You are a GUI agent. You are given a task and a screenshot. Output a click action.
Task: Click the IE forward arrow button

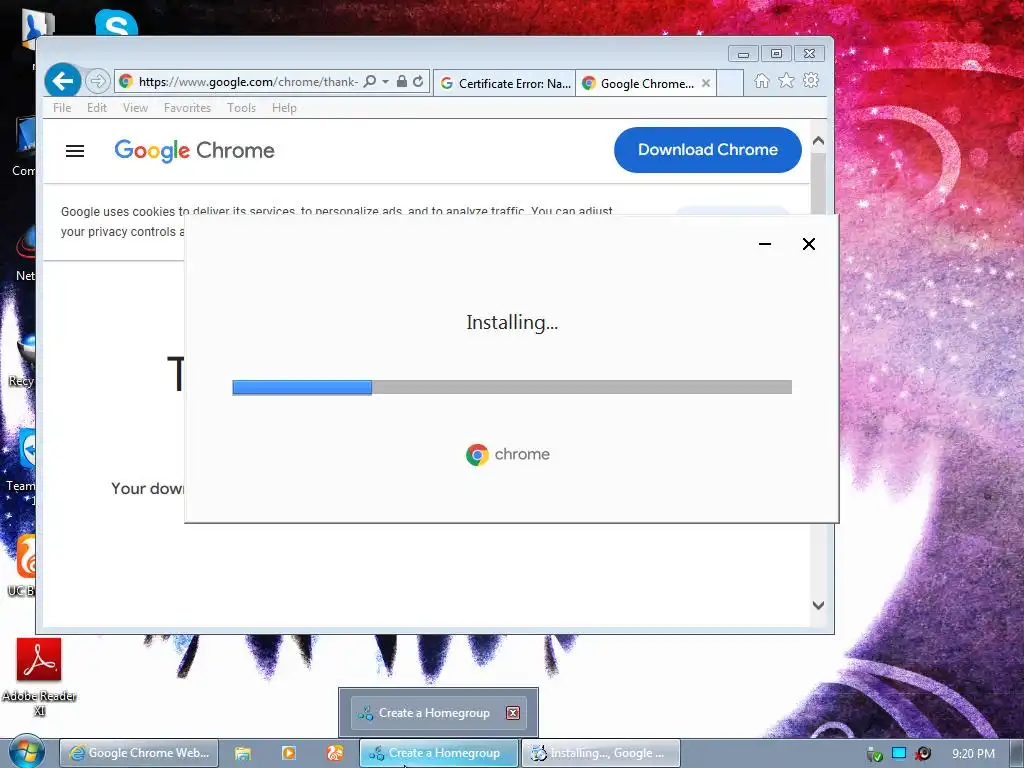pyautogui.click(x=97, y=82)
